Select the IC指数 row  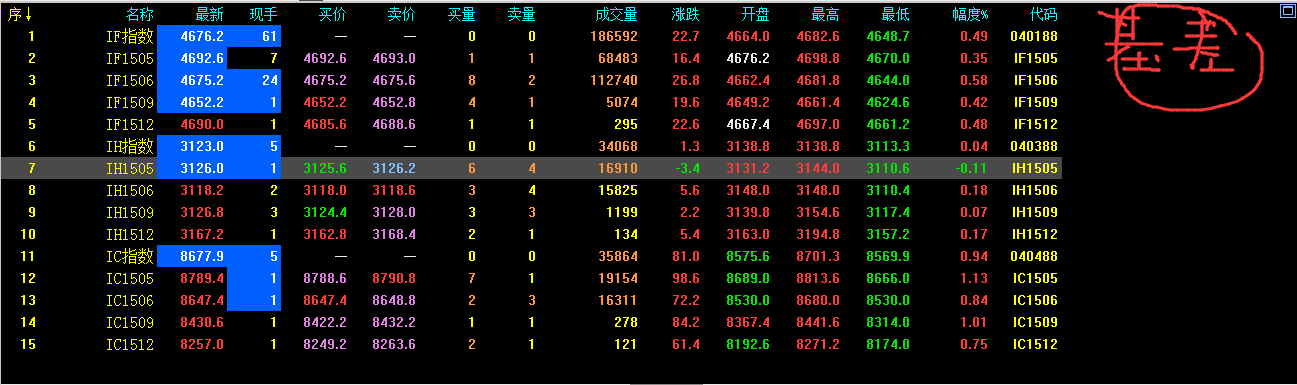tap(531, 256)
